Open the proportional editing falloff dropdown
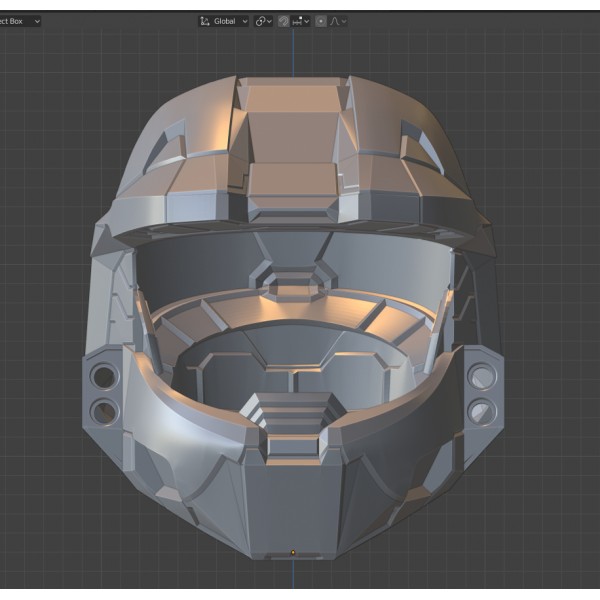The image size is (600, 600). 338,21
